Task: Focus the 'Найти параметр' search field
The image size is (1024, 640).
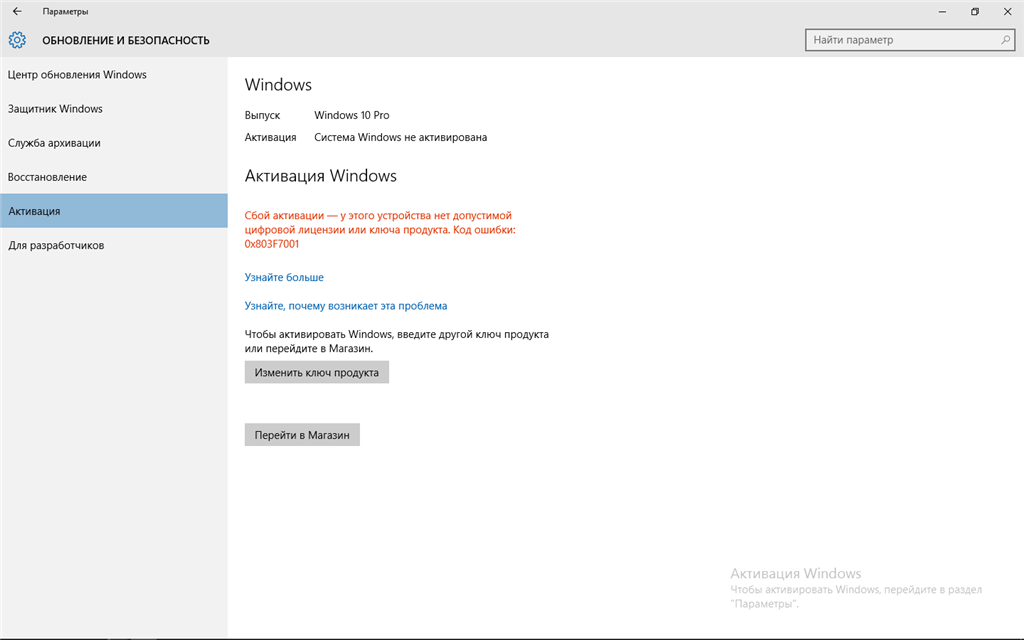Action: click(x=910, y=40)
